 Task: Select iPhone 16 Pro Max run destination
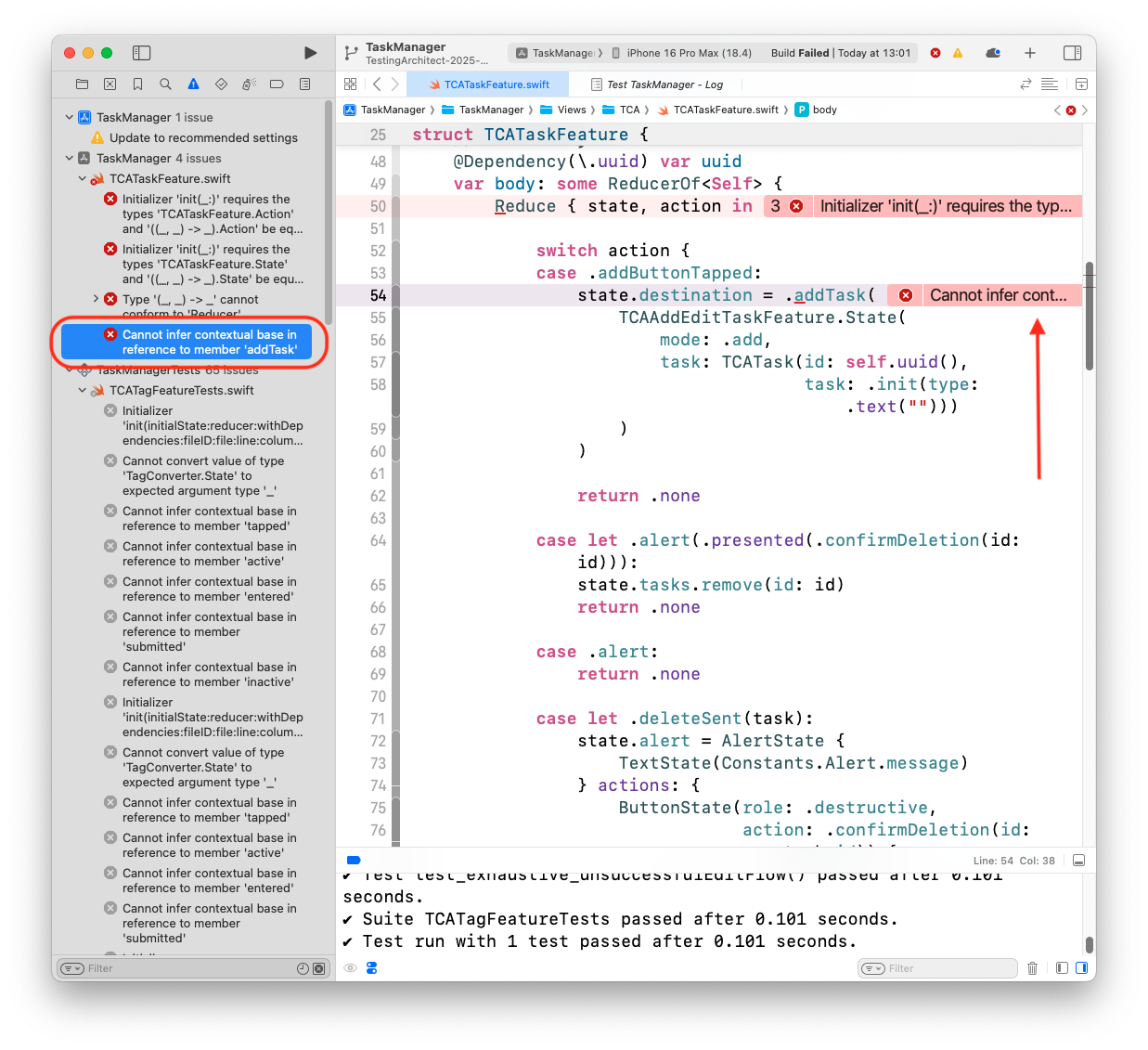[688, 53]
